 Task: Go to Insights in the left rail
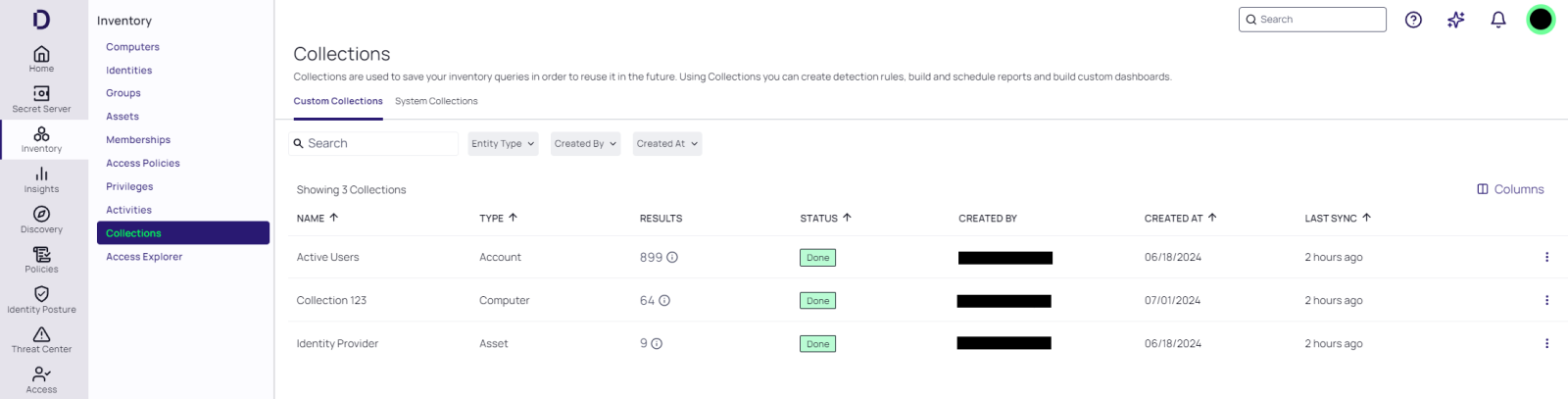(x=41, y=175)
